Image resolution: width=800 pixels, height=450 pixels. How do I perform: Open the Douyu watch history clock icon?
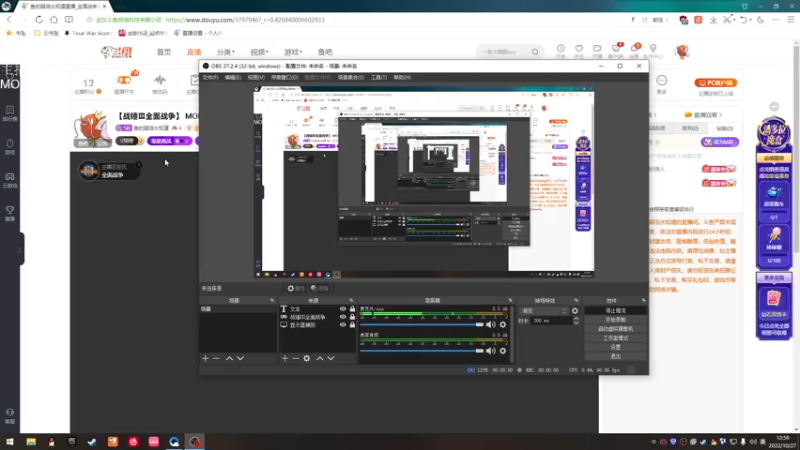tap(561, 49)
